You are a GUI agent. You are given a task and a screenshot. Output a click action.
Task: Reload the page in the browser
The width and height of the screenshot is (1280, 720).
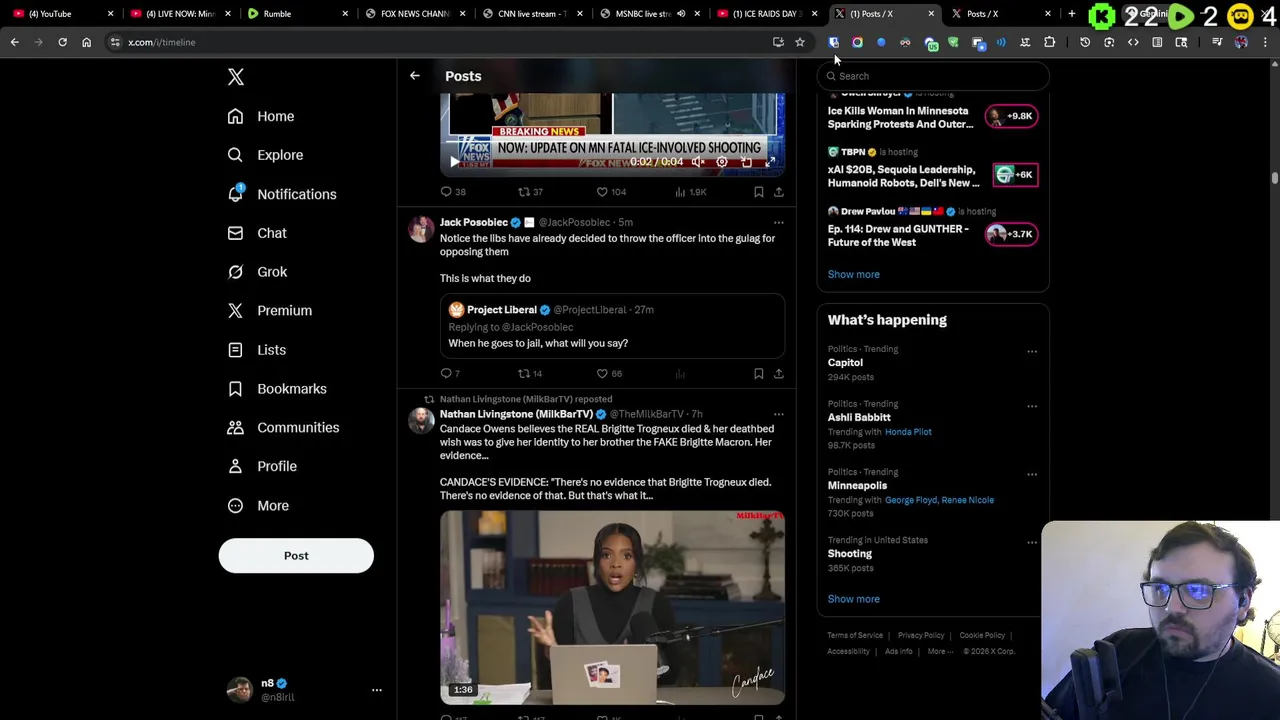tap(62, 42)
